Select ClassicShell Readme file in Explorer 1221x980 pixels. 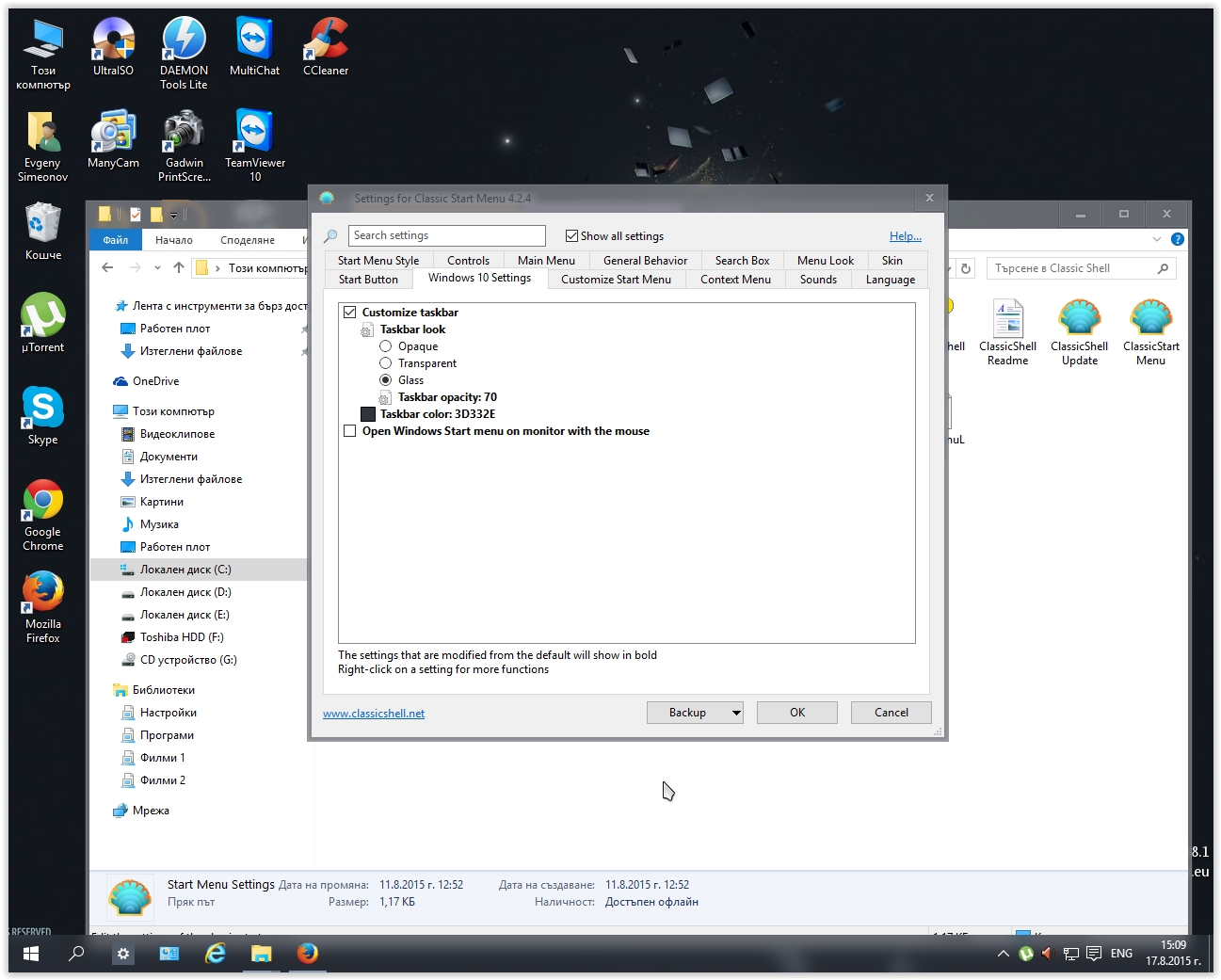pos(1007,332)
